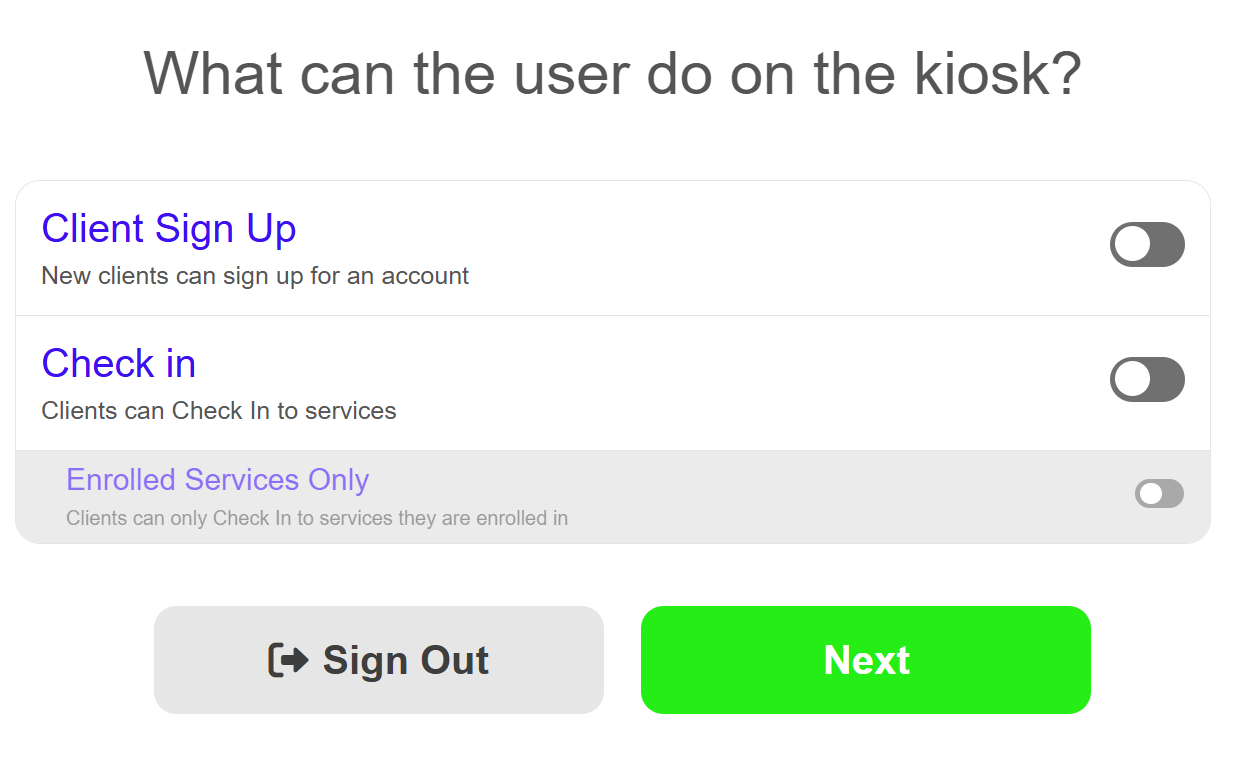This screenshot has height=766, width=1251.
Task: Toggle the Enrolled Services Only switch
Action: pyautogui.click(x=1159, y=493)
